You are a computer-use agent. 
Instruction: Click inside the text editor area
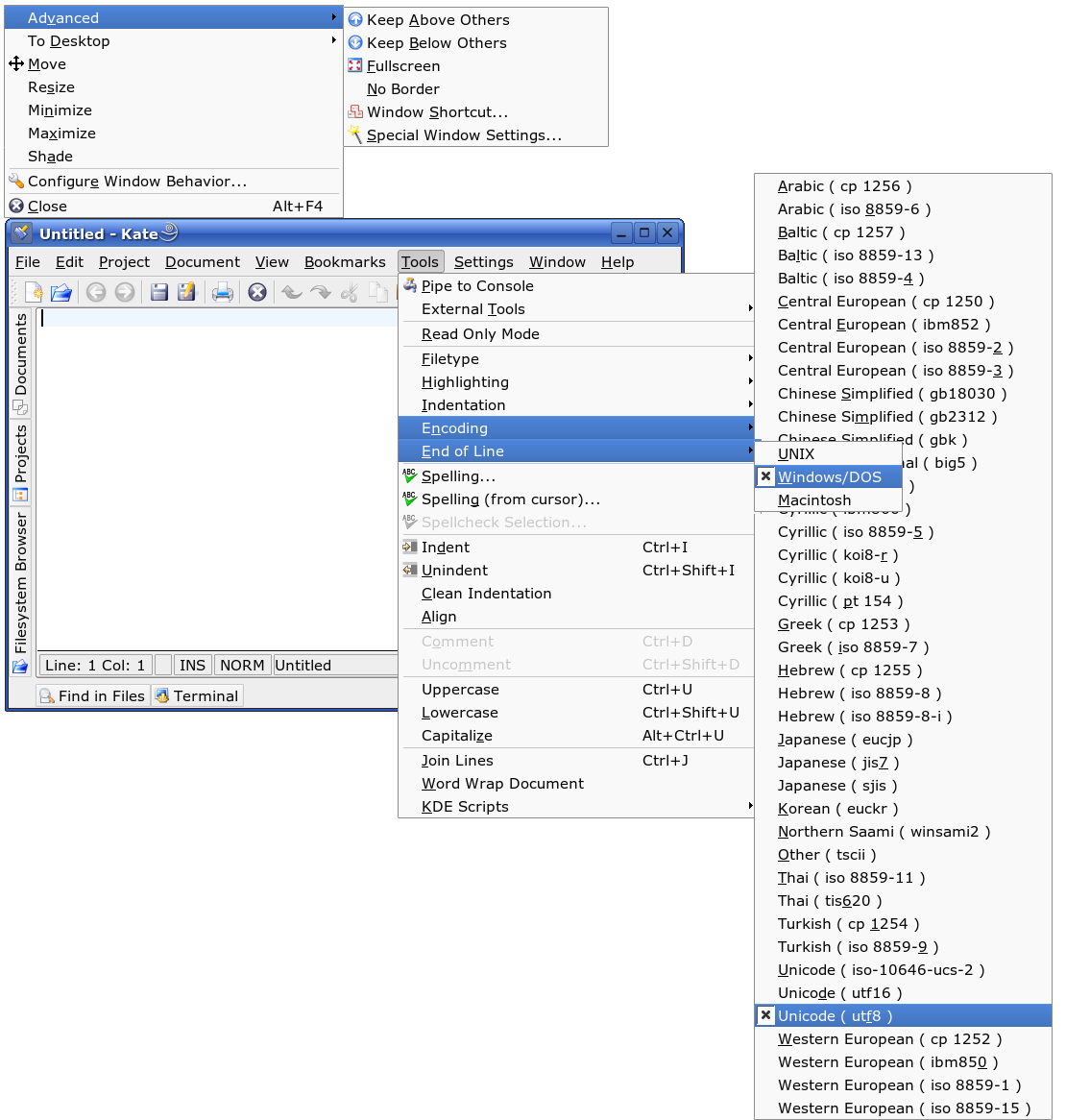[217, 478]
